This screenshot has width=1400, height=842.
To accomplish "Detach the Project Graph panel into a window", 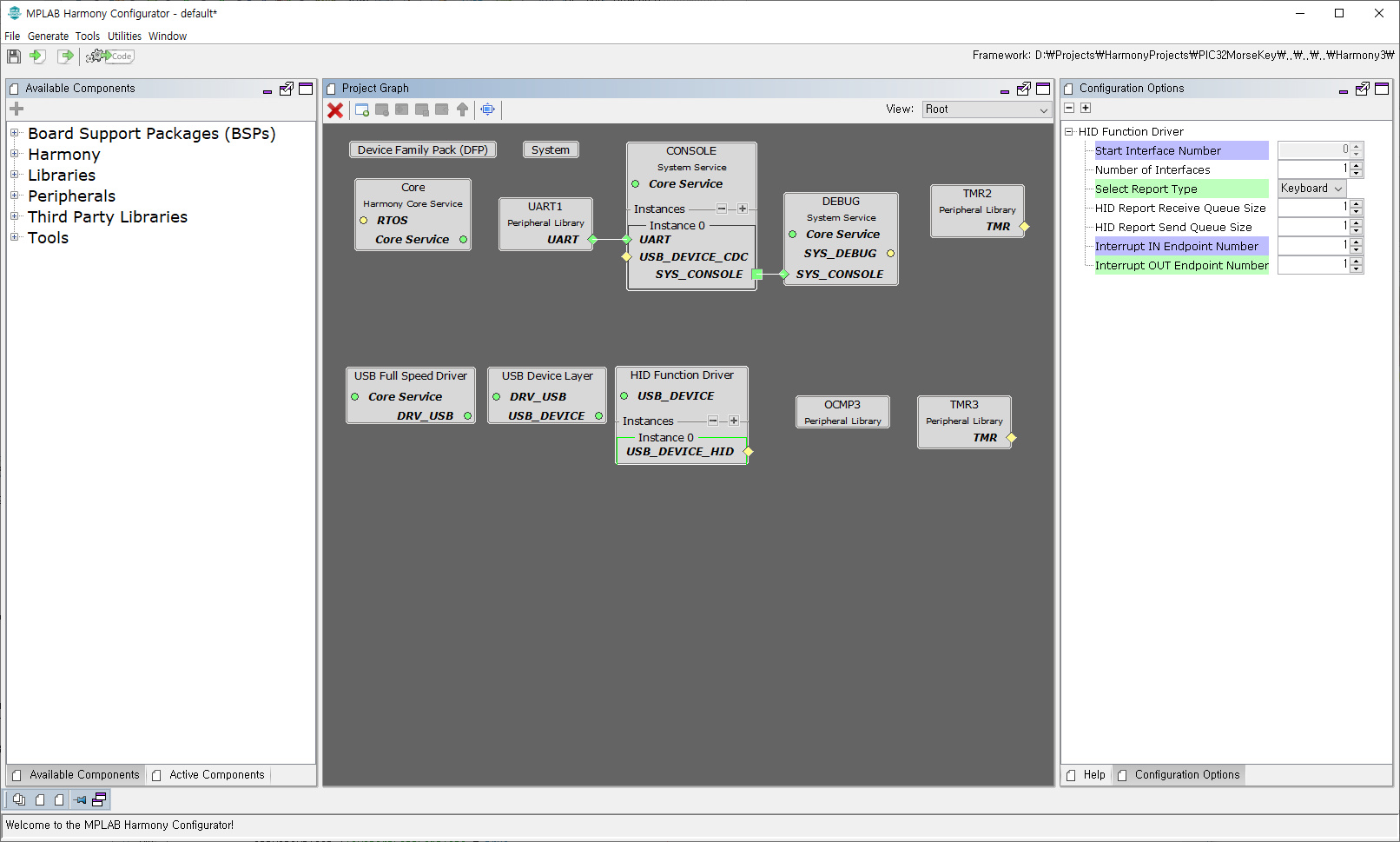I will (x=1024, y=89).
